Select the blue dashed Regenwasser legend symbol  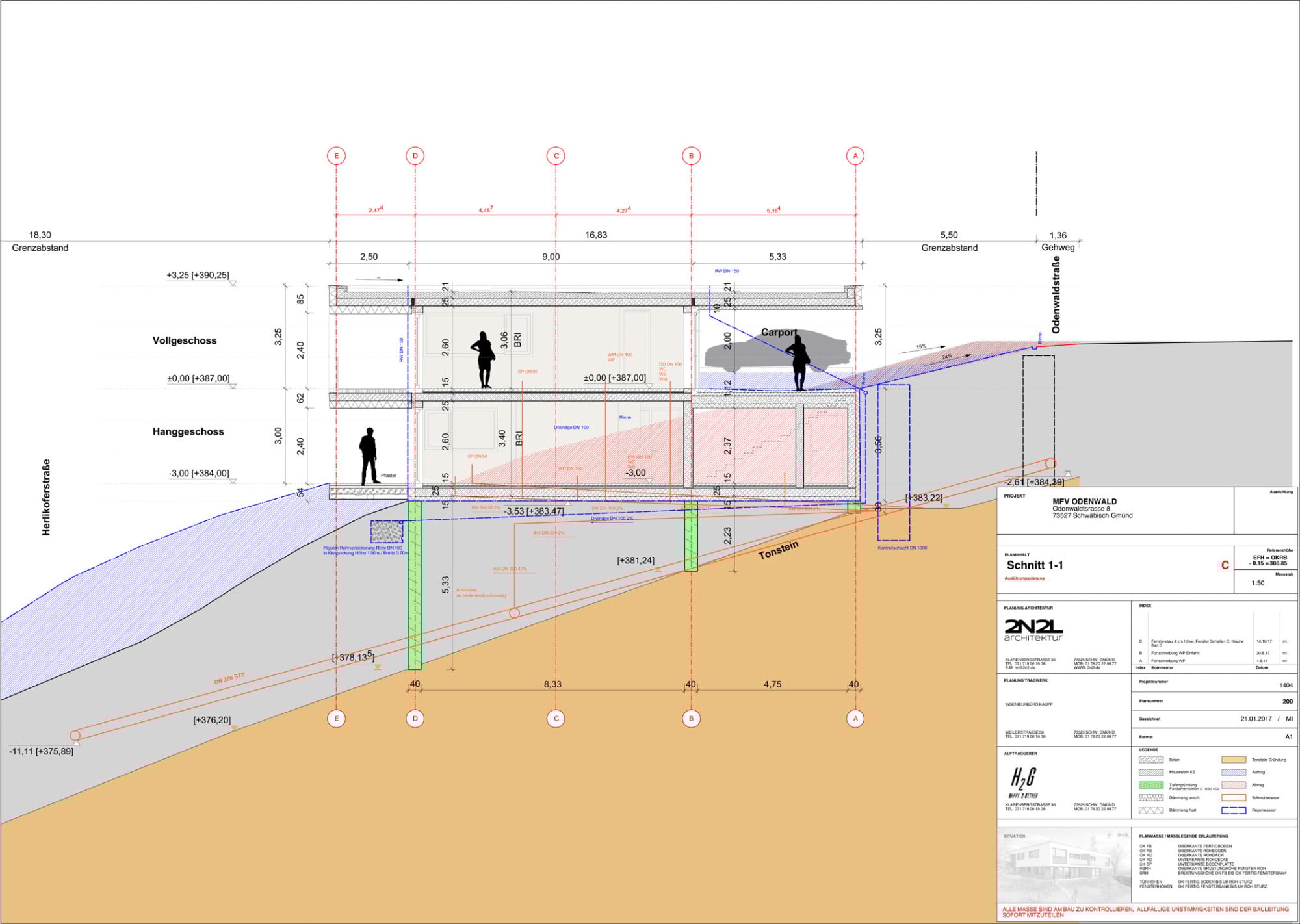(x=1234, y=810)
